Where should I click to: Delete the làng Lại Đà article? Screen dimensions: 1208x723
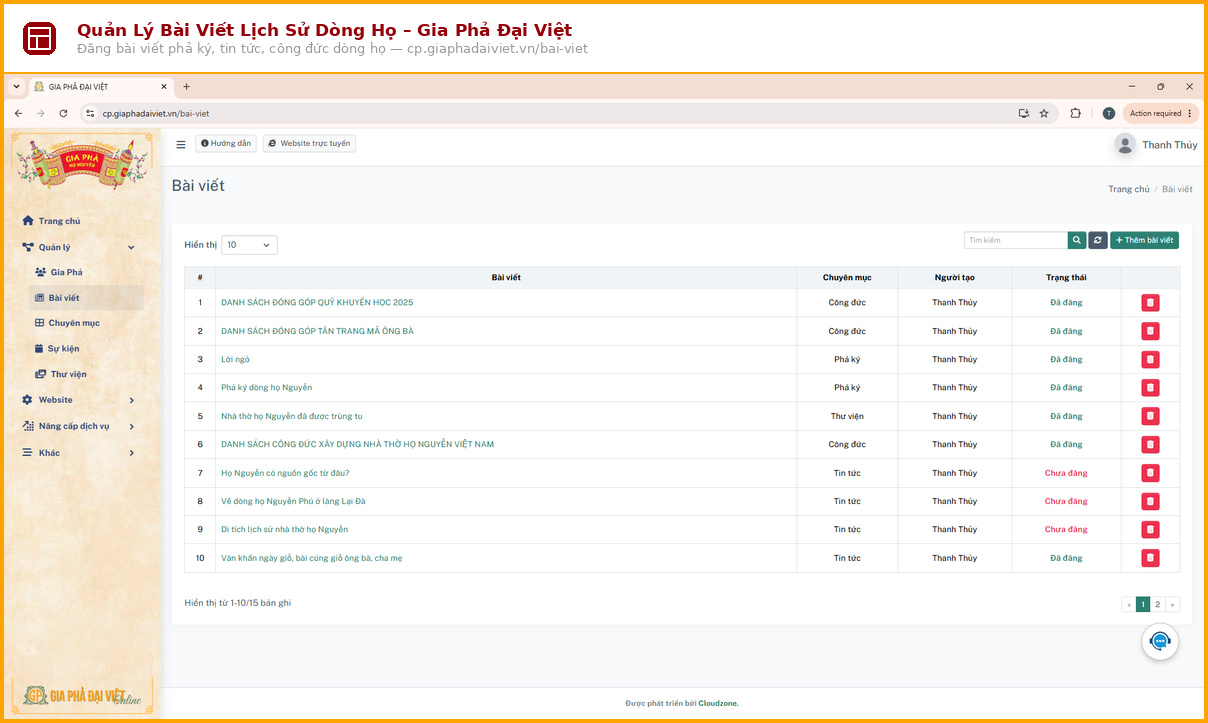coord(1150,501)
